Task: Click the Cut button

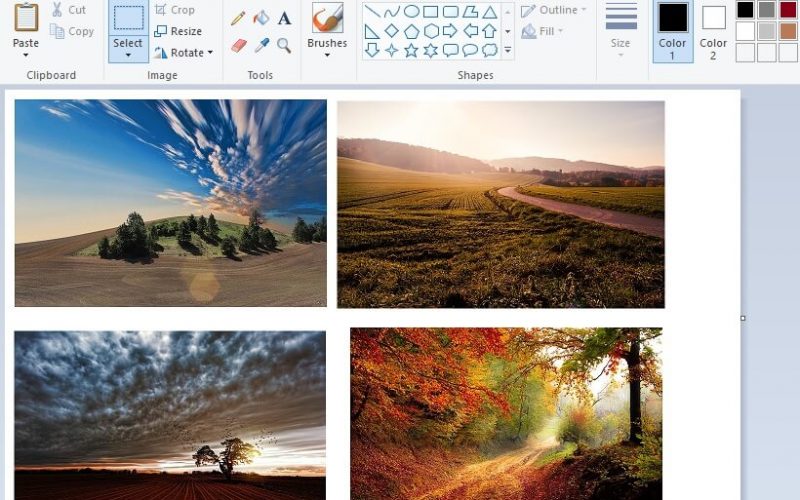Action: tap(69, 10)
